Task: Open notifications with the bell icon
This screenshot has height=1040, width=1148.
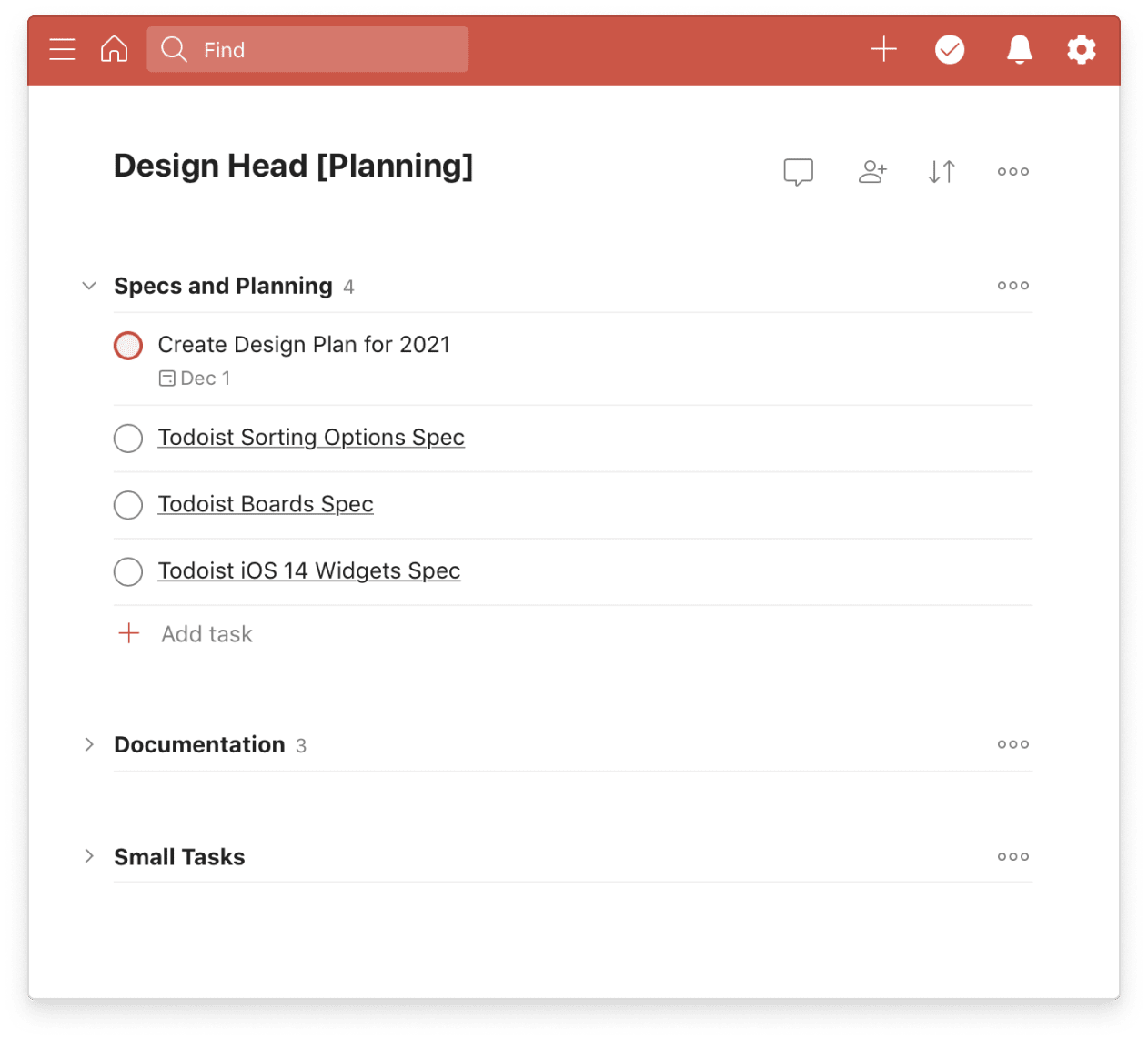Action: (x=1018, y=49)
